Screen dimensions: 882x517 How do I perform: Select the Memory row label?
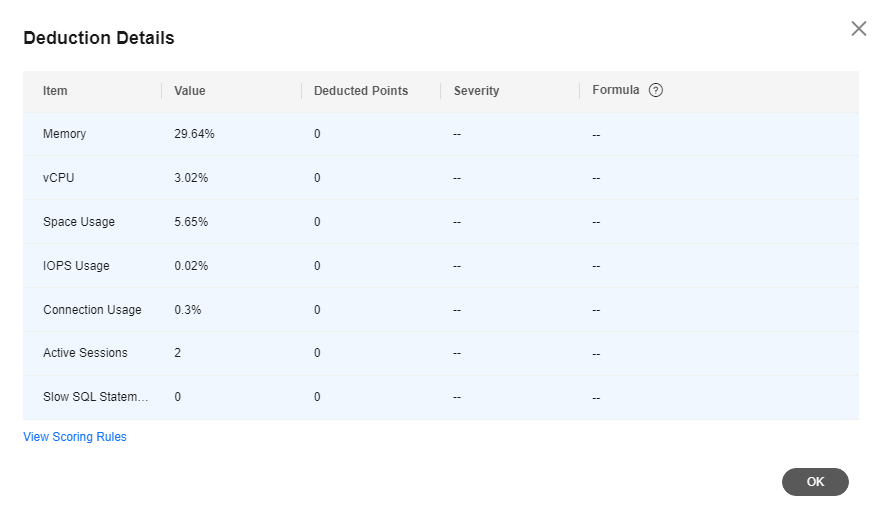click(65, 134)
